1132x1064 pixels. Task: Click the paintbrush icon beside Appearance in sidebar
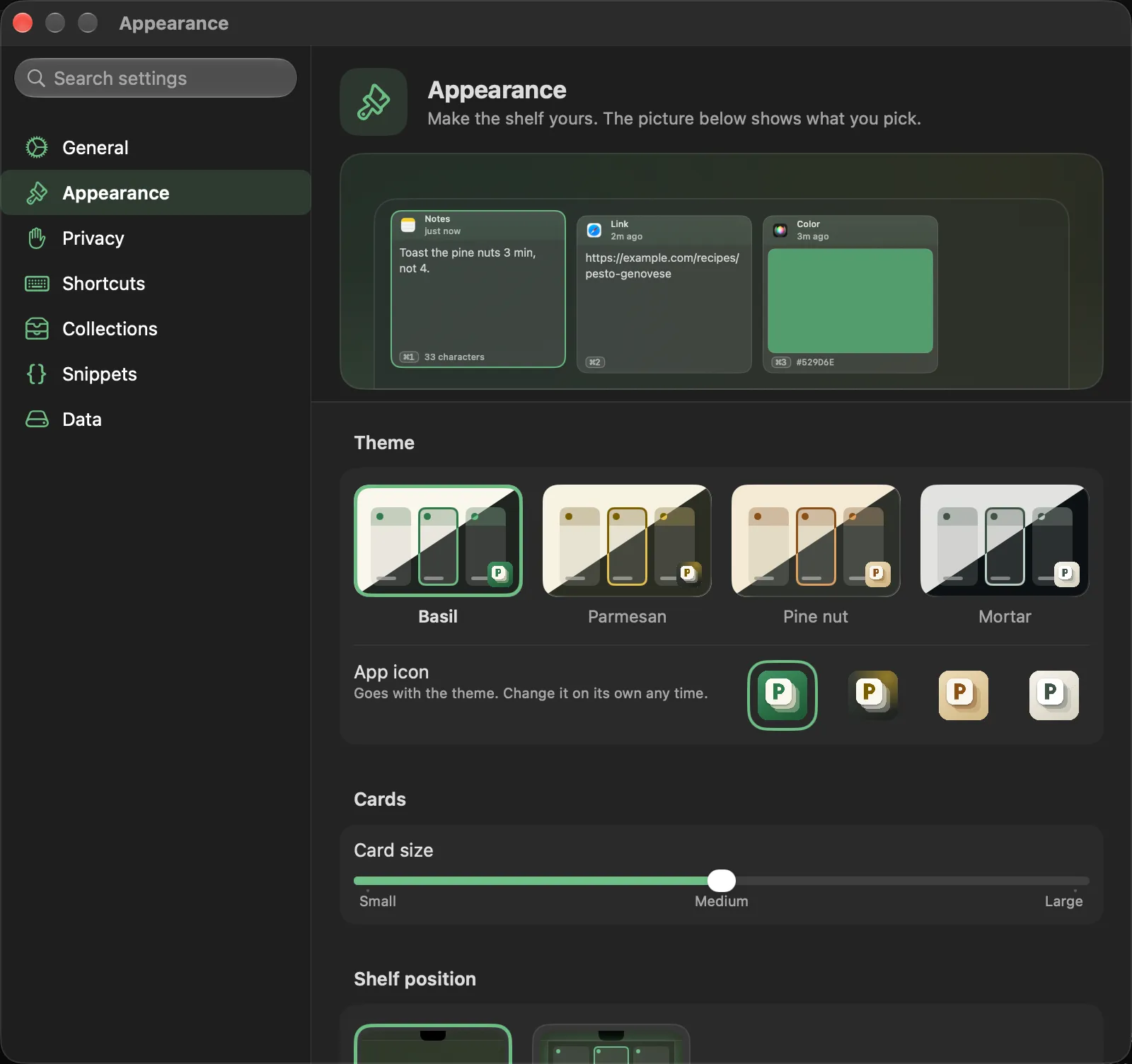(x=37, y=192)
